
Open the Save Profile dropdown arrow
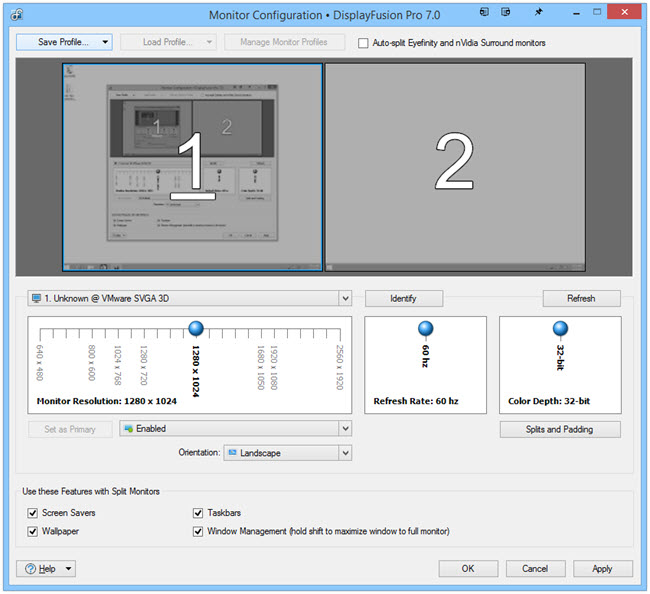tap(105, 42)
